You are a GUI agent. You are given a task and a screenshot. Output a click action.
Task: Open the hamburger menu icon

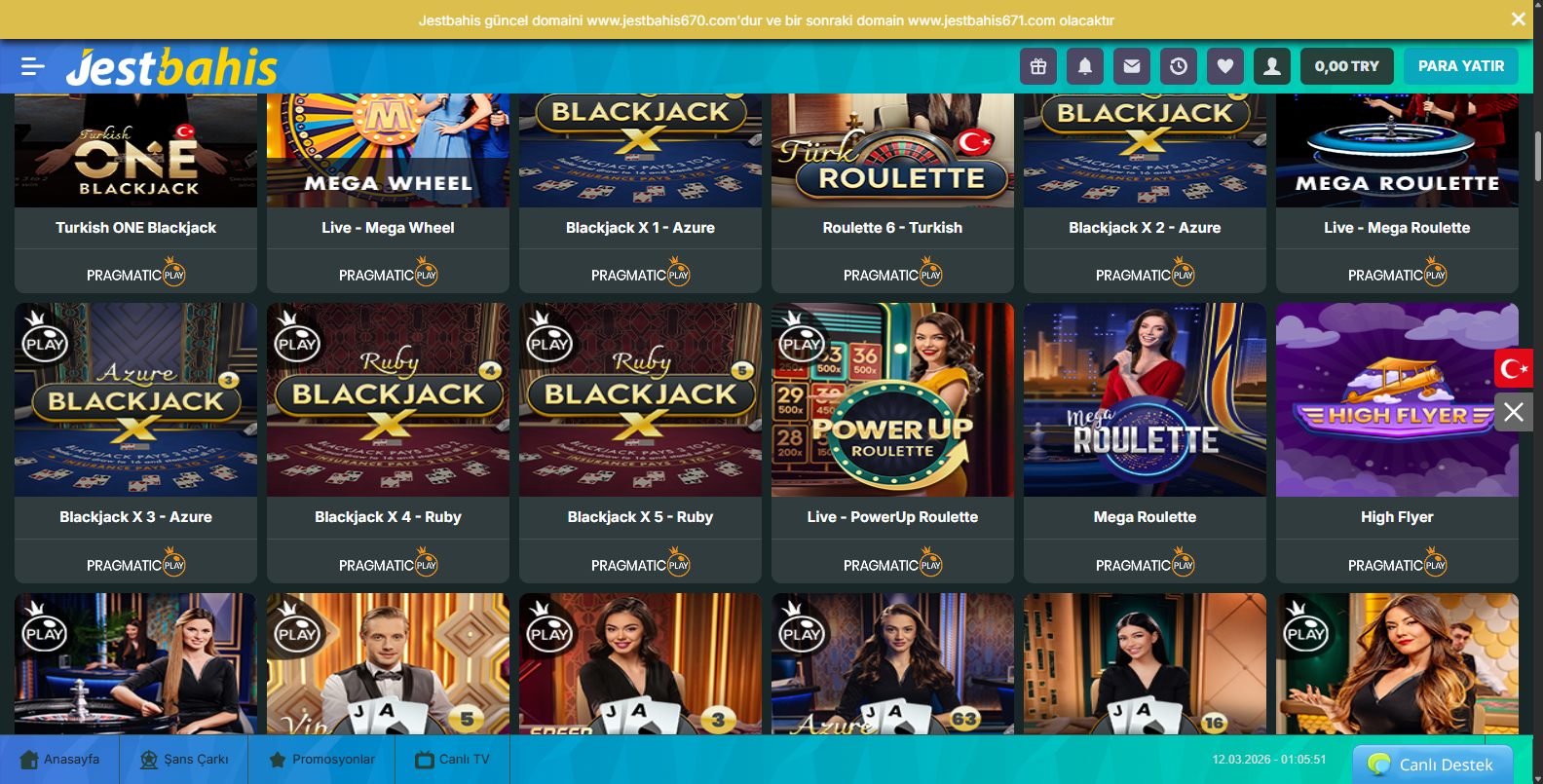(x=33, y=66)
